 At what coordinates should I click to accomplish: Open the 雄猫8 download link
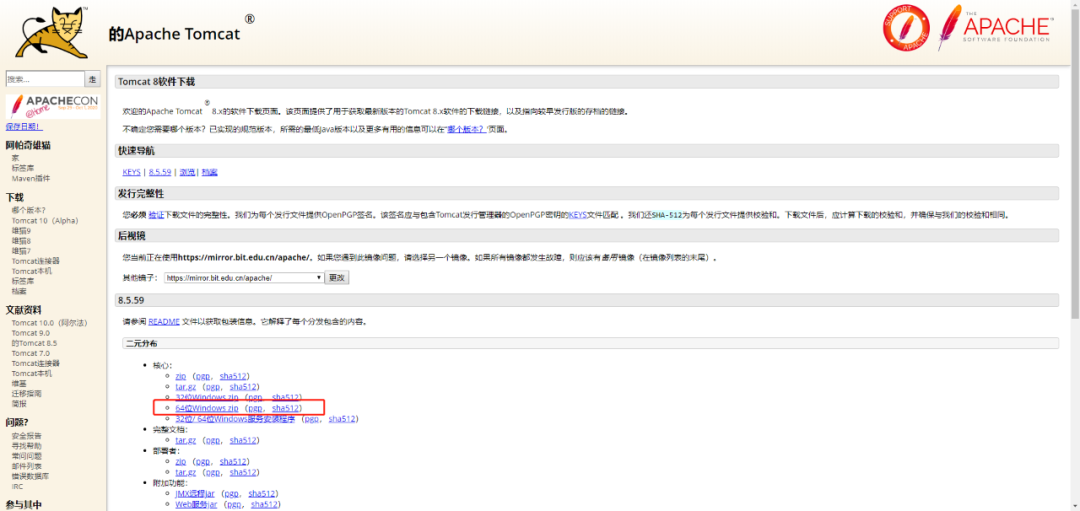pyautogui.click(x=21, y=241)
